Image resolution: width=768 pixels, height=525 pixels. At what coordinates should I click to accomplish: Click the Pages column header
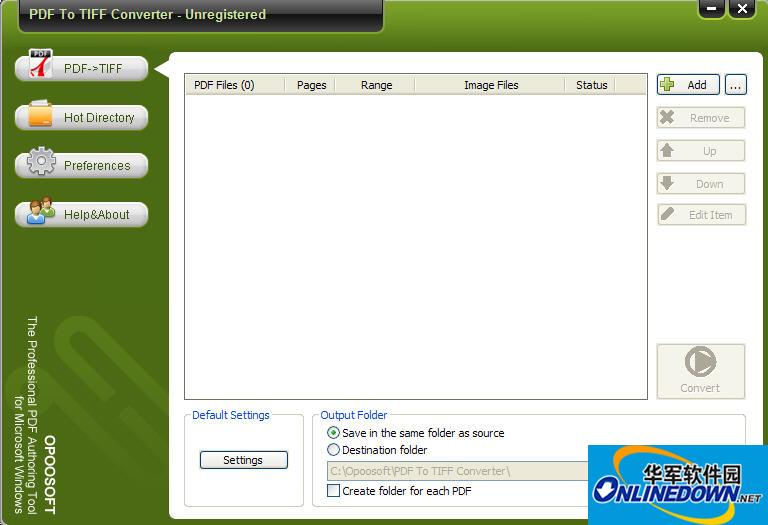(x=310, y=85)
